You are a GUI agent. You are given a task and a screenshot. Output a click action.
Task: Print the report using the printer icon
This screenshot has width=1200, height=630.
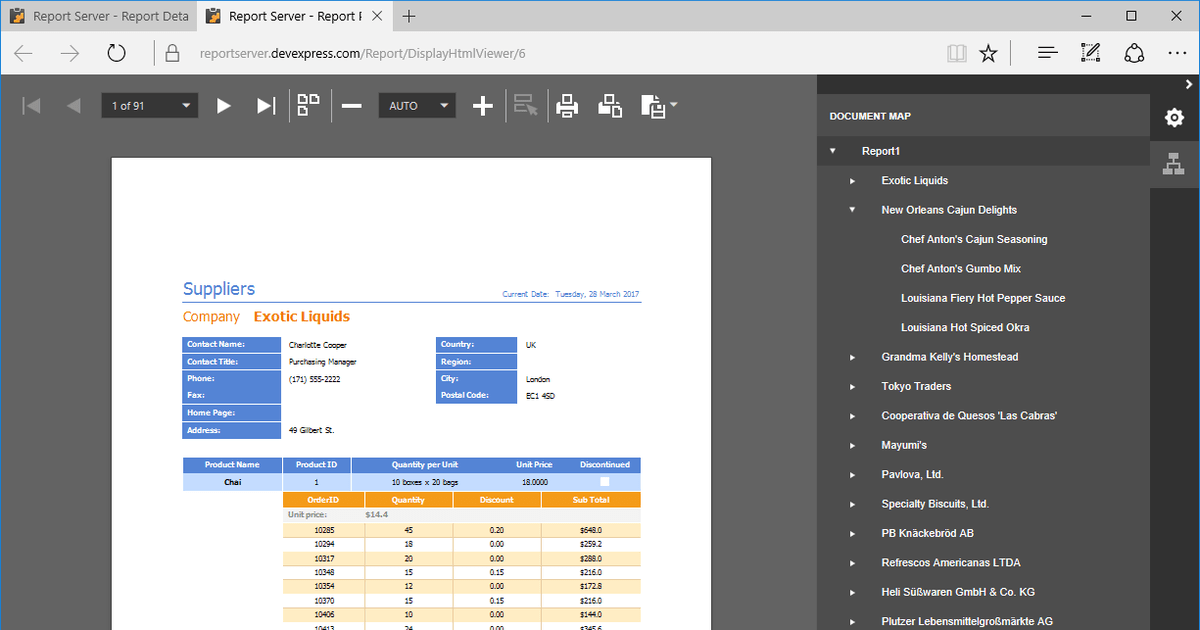point(567,105)
